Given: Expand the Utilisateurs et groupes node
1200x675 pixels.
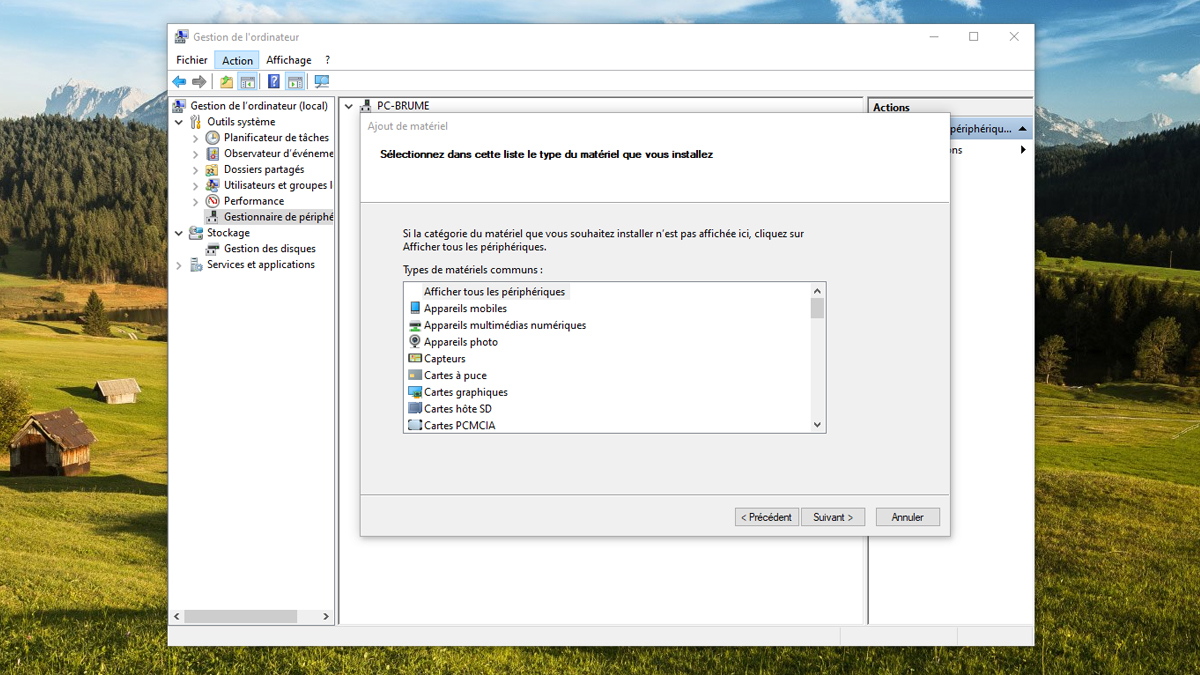Looking at the screenshot, I should (196, 185).
